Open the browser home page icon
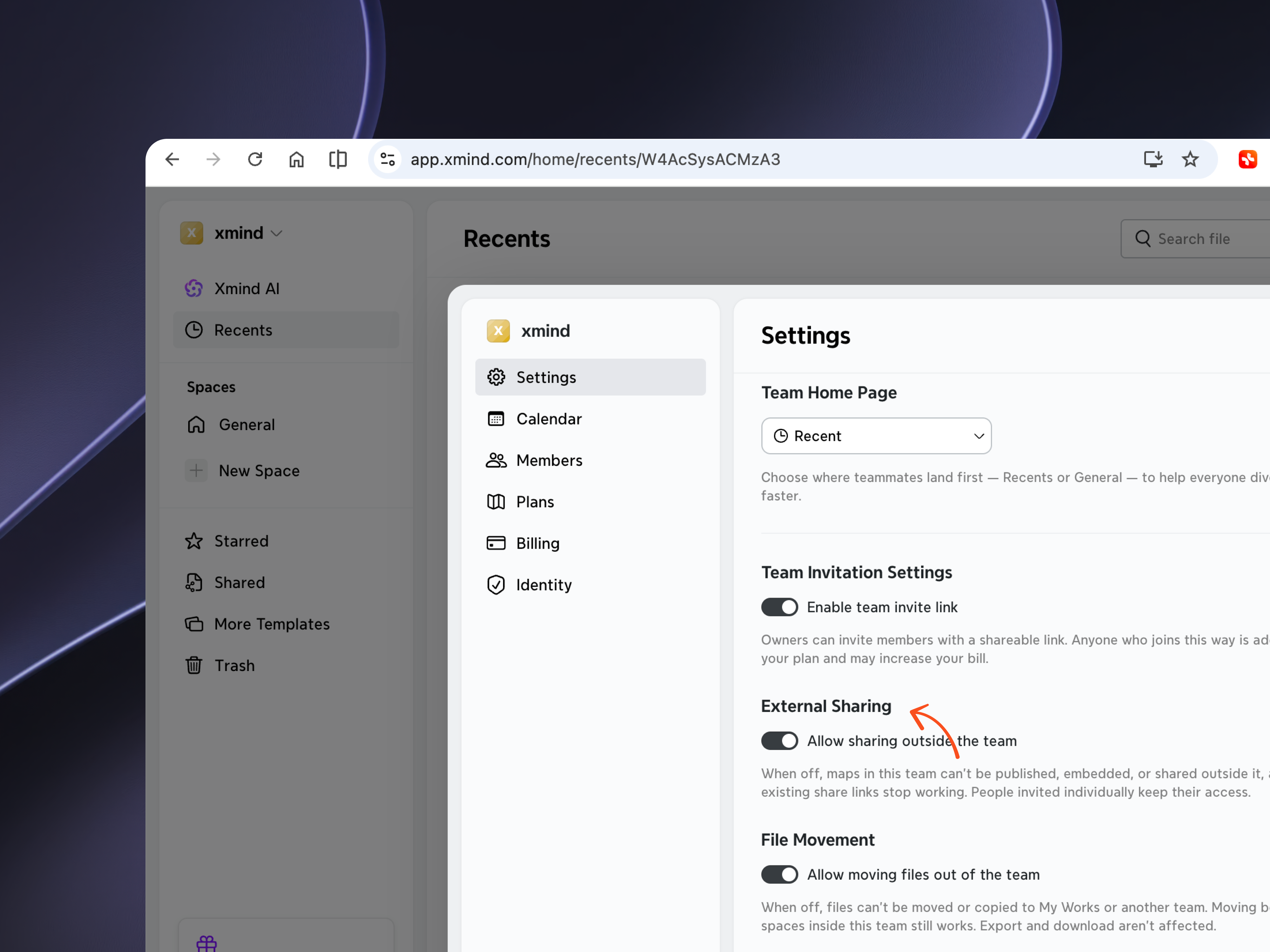 click(x=296, y=159)
